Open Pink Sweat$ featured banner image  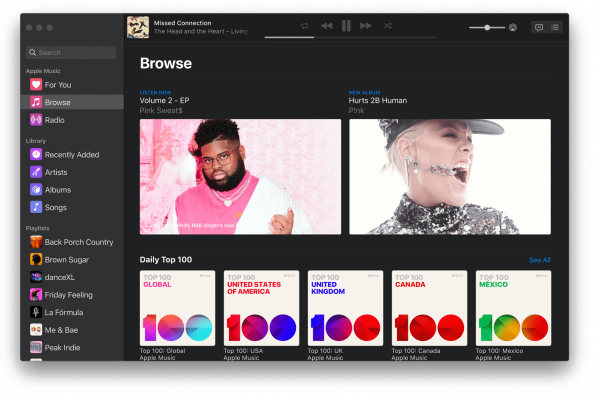(240, 176)
